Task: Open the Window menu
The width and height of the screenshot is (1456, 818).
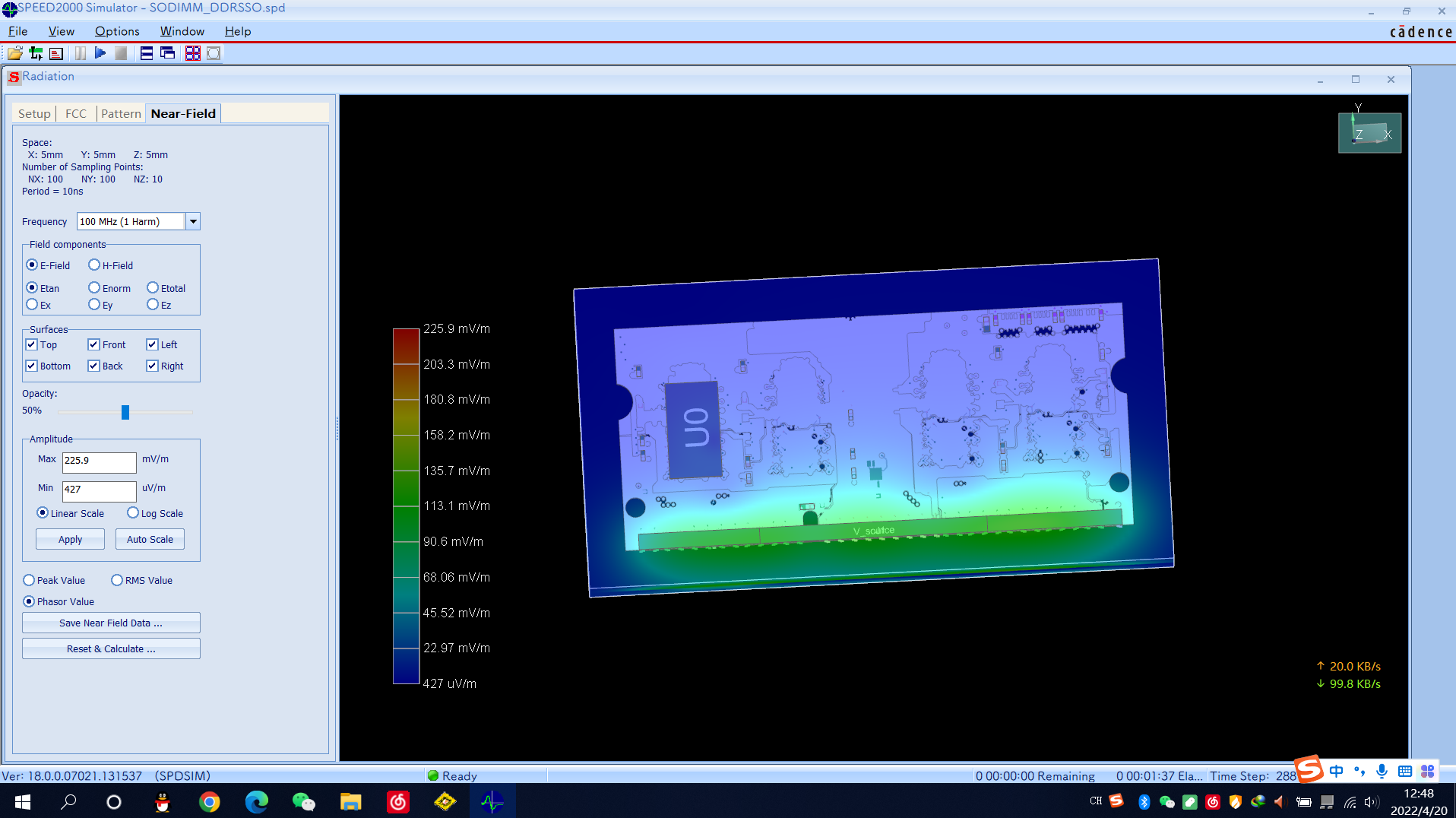Action: [x=182, y=31]
